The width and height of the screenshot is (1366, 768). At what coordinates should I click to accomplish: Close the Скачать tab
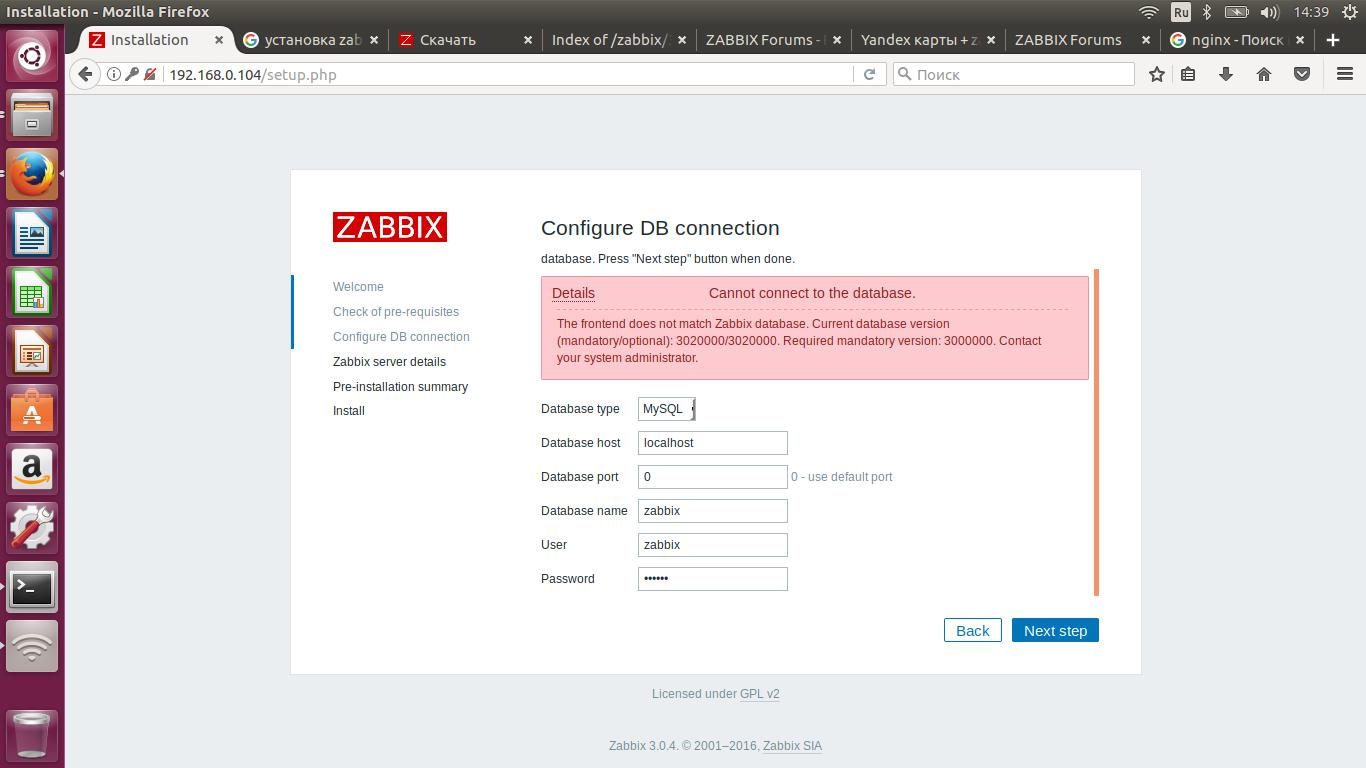click(x=528, y=40)
